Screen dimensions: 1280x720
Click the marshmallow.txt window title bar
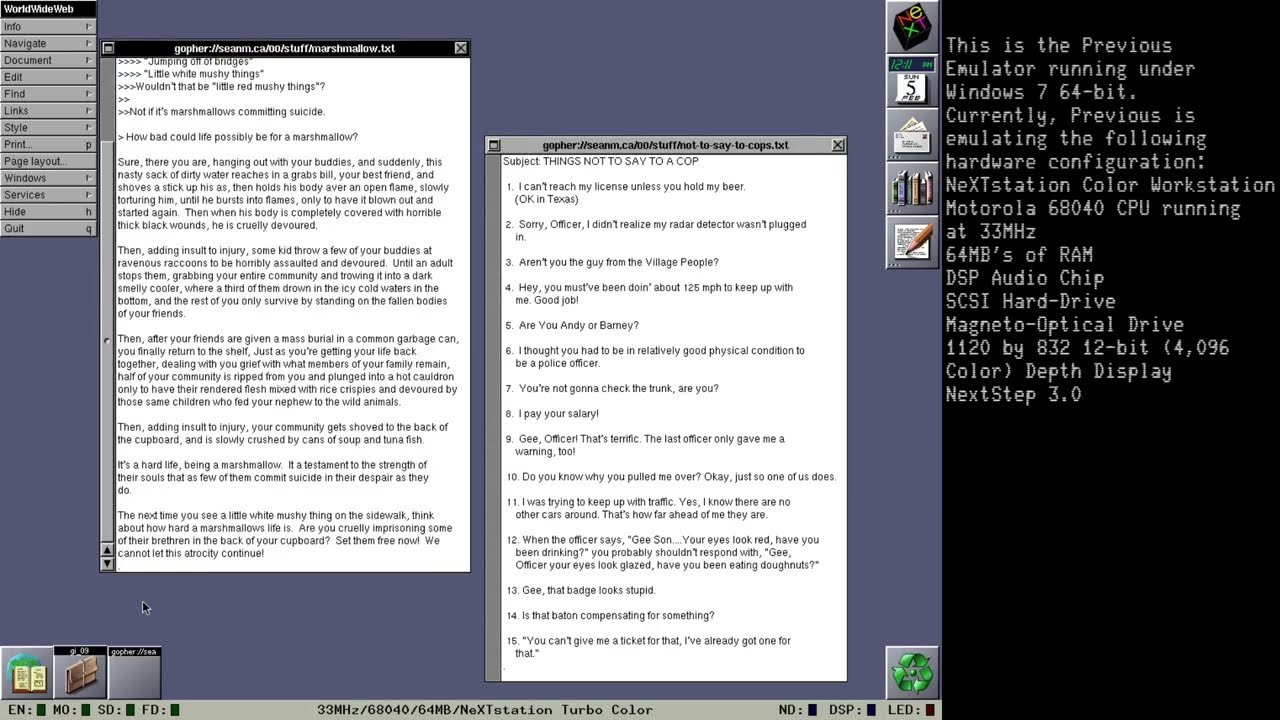pos(284,48)
